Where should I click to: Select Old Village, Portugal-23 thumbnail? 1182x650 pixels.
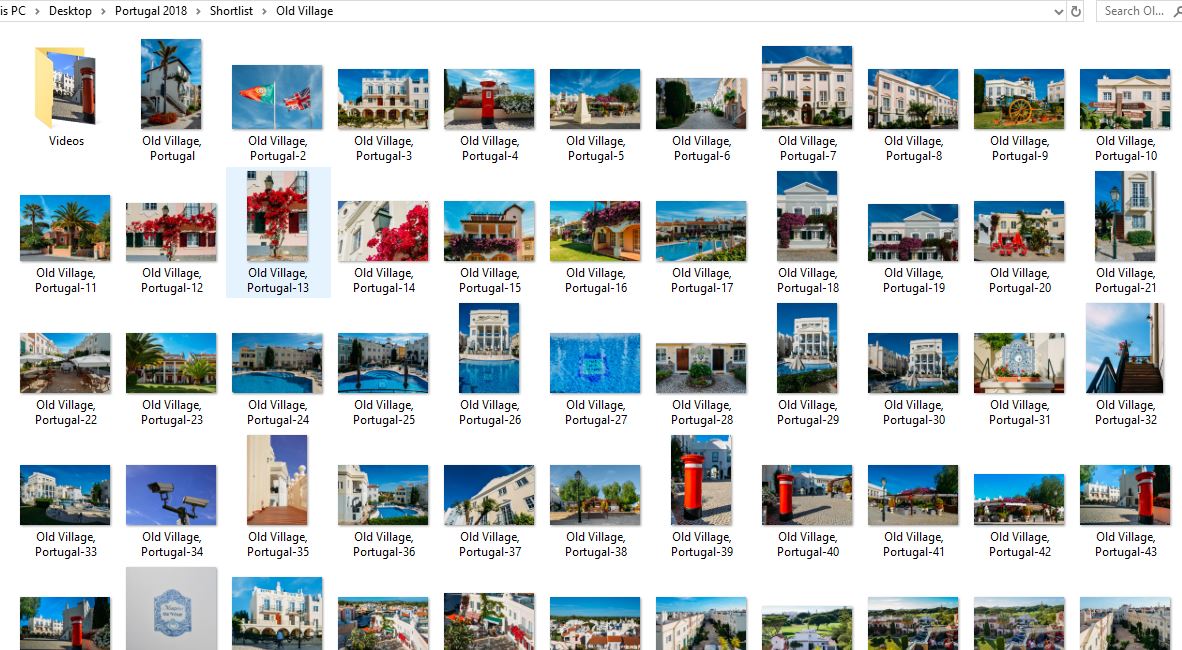pos(171,363)
